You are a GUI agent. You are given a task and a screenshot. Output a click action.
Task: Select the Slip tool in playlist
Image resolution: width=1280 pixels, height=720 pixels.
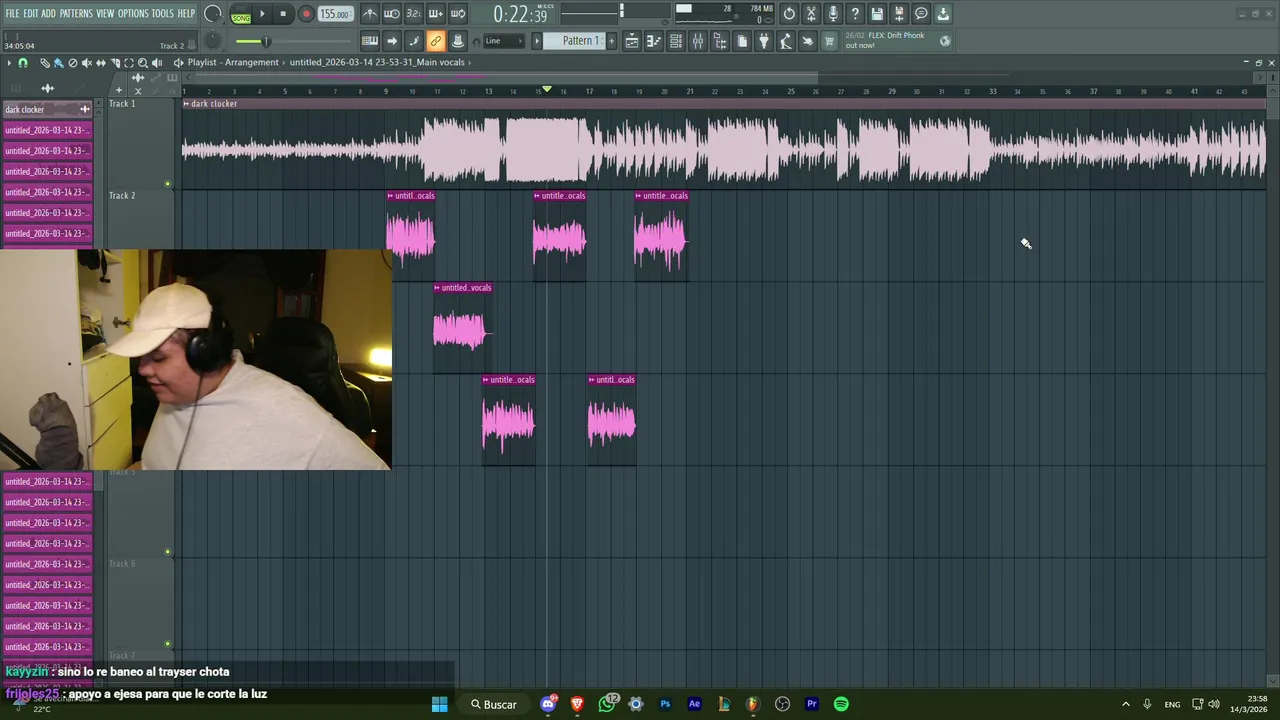(100, 63)
